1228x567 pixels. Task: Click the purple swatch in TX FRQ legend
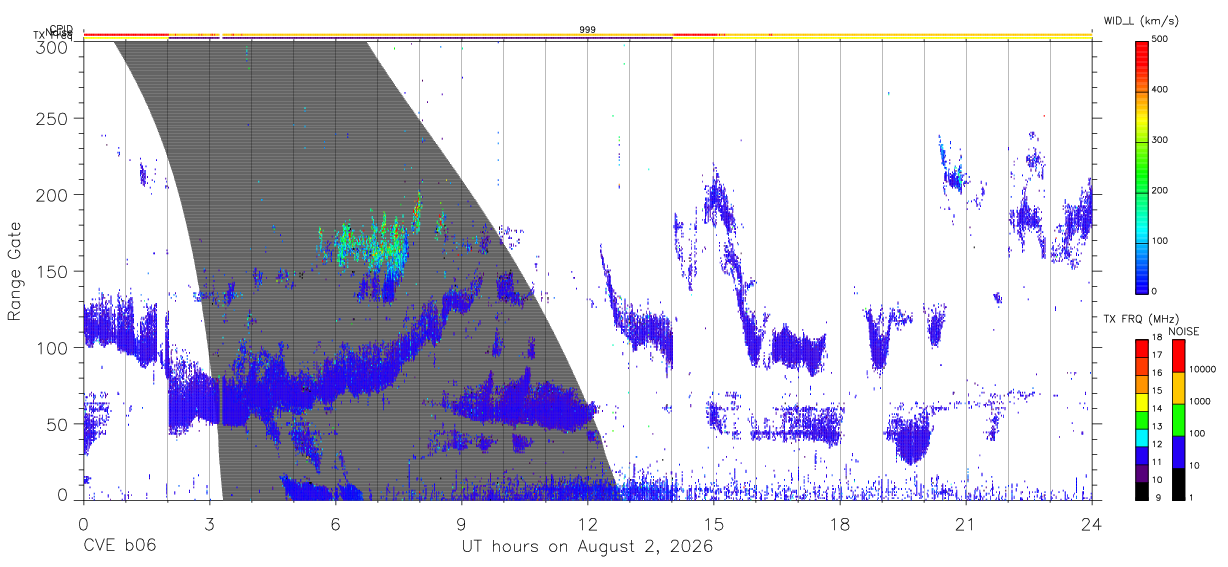point(1142,475)
